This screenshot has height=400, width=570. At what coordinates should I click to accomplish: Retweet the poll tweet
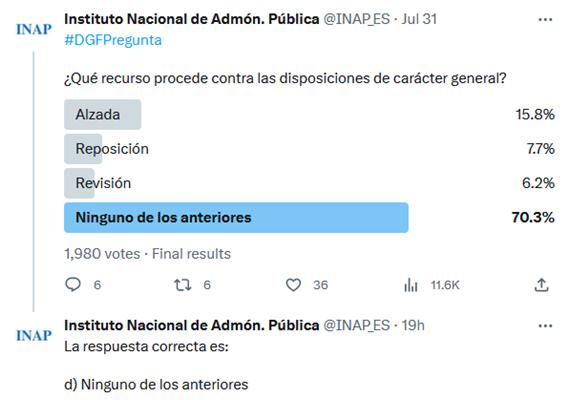(182, 285)
